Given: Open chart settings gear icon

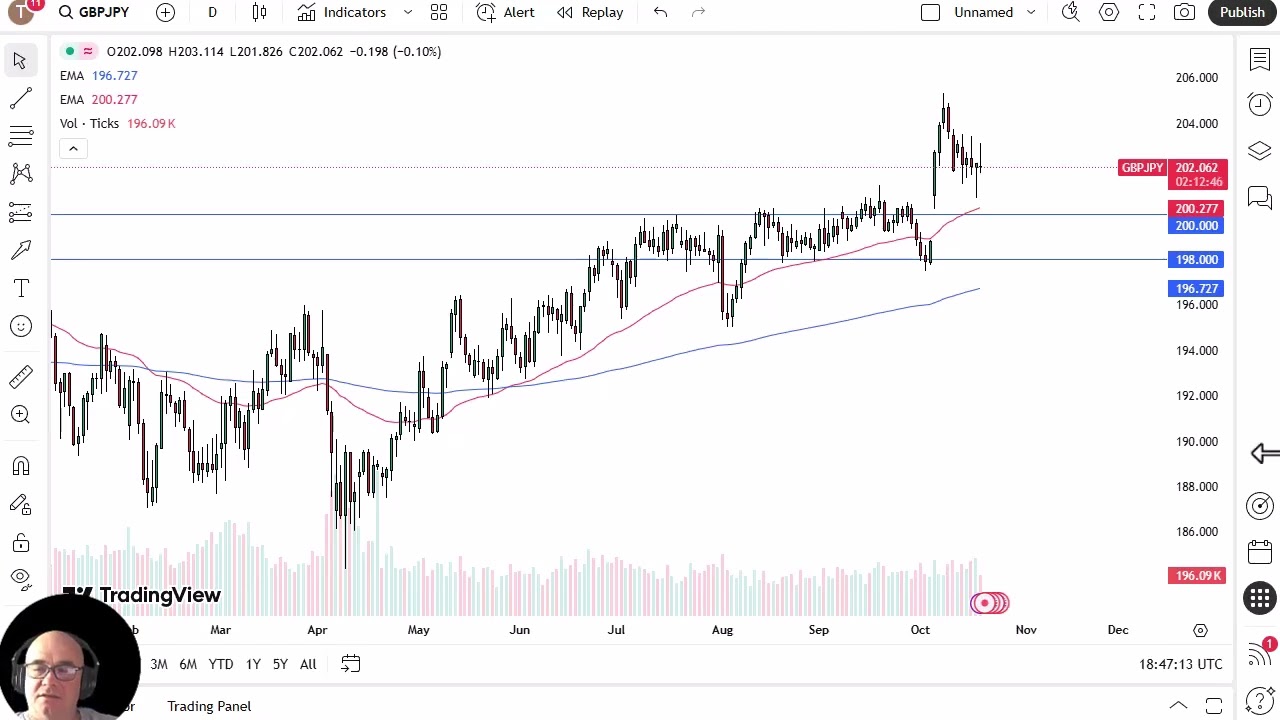Looking at the screenshot, I should coord(1109,12).
